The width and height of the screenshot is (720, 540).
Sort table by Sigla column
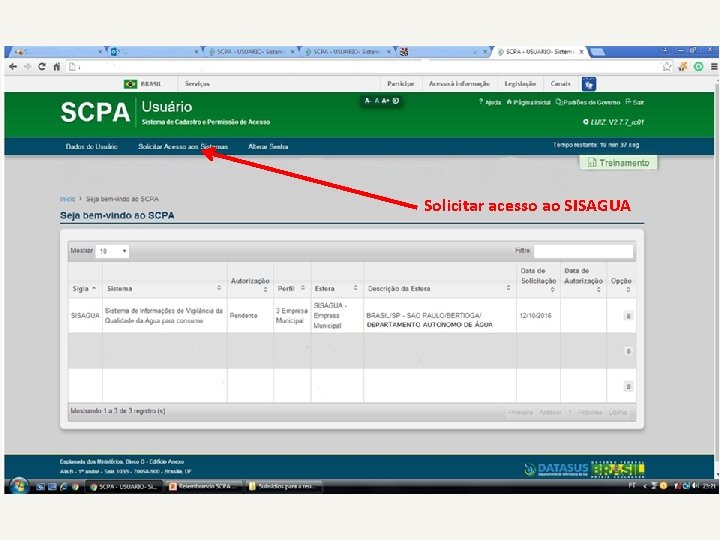coord(85,288)
